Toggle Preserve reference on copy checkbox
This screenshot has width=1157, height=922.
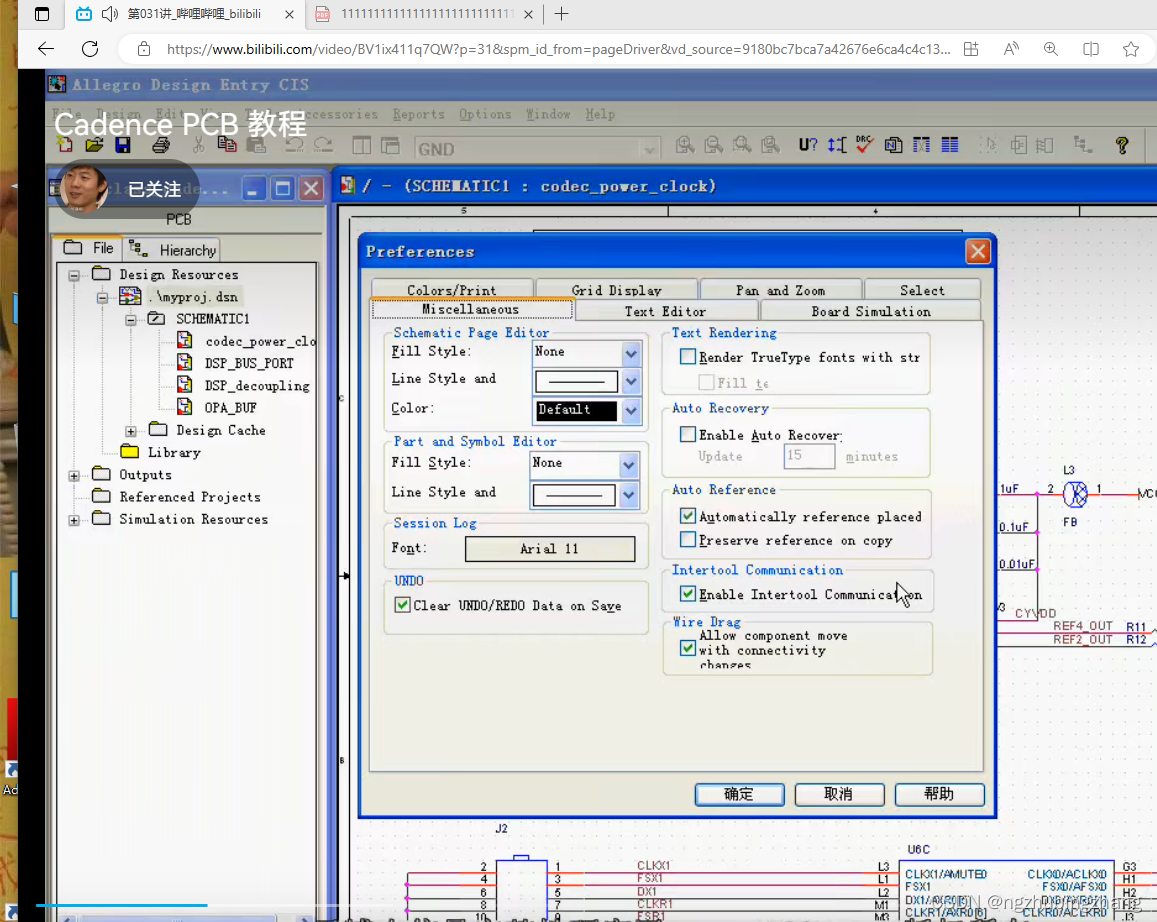click(x=688, y=540)
